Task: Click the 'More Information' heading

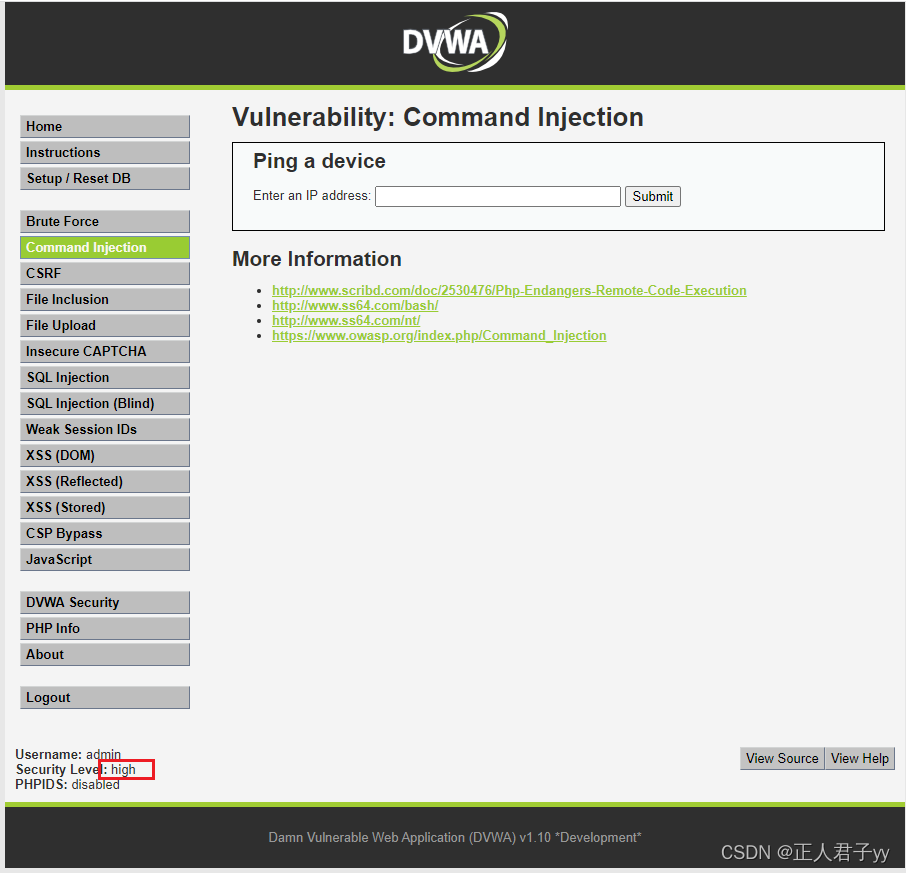Action: click(x=317, y=259)
